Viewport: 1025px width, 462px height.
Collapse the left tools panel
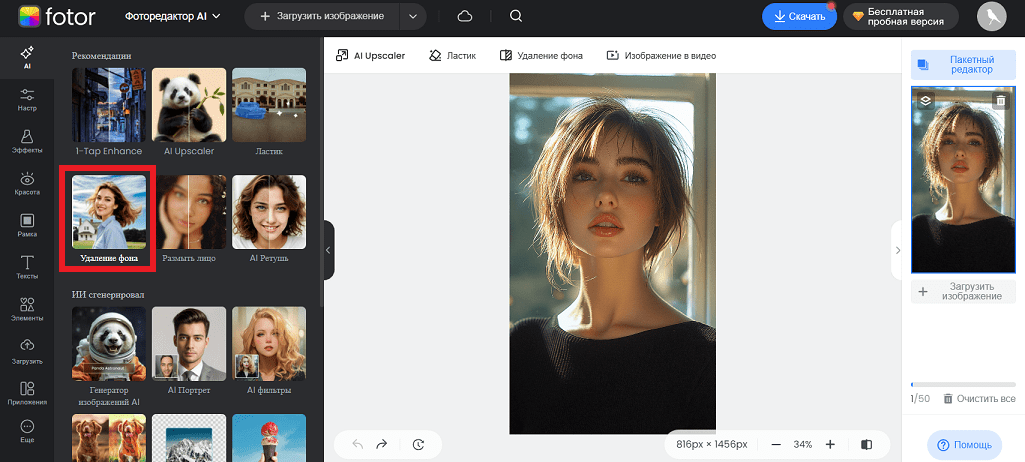point(328,251)
